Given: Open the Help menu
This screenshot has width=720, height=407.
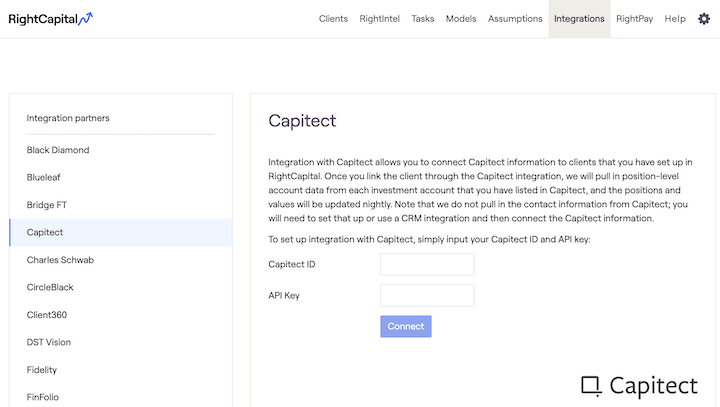Looking at the screenshot, I should 675,19.
